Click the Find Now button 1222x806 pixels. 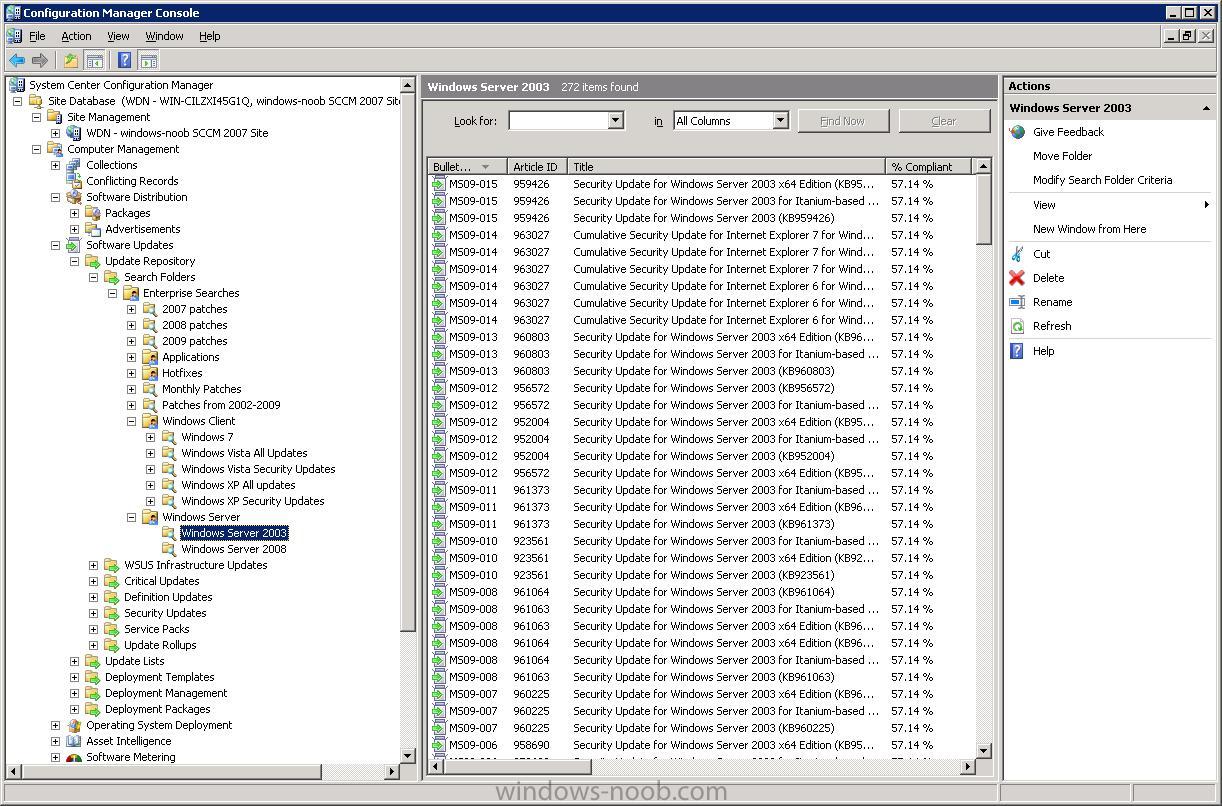(842, 121)
